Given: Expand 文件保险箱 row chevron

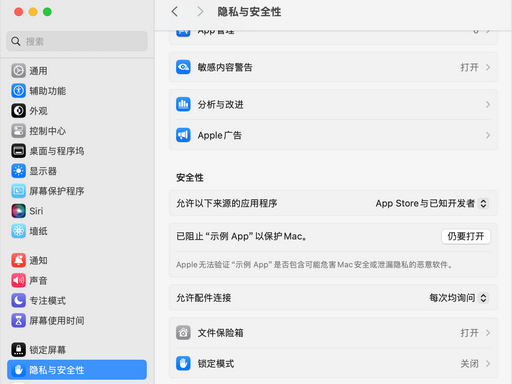Looking at the screenshot, I should [x=488, y=333].
